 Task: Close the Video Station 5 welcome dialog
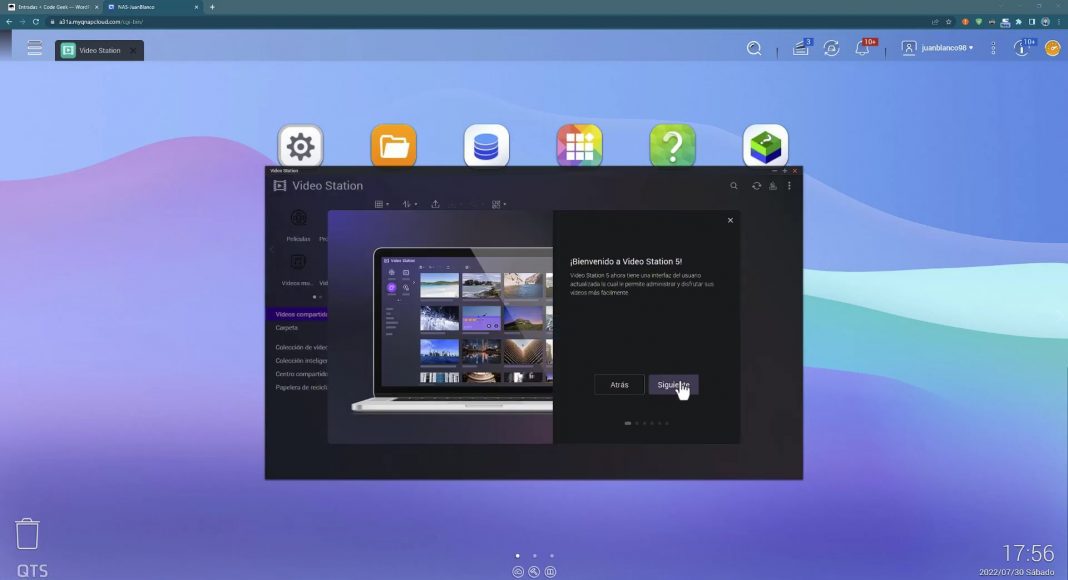coord(730,220)
